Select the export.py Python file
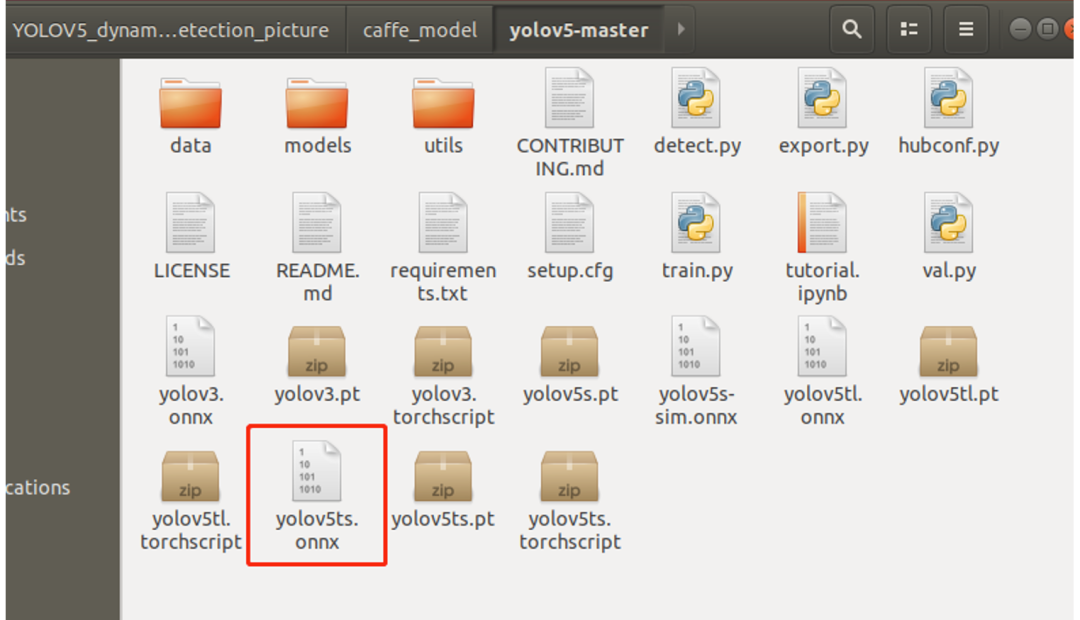Image resolution: width=1080 pixels, height=620 pixels. coord(822,98)
